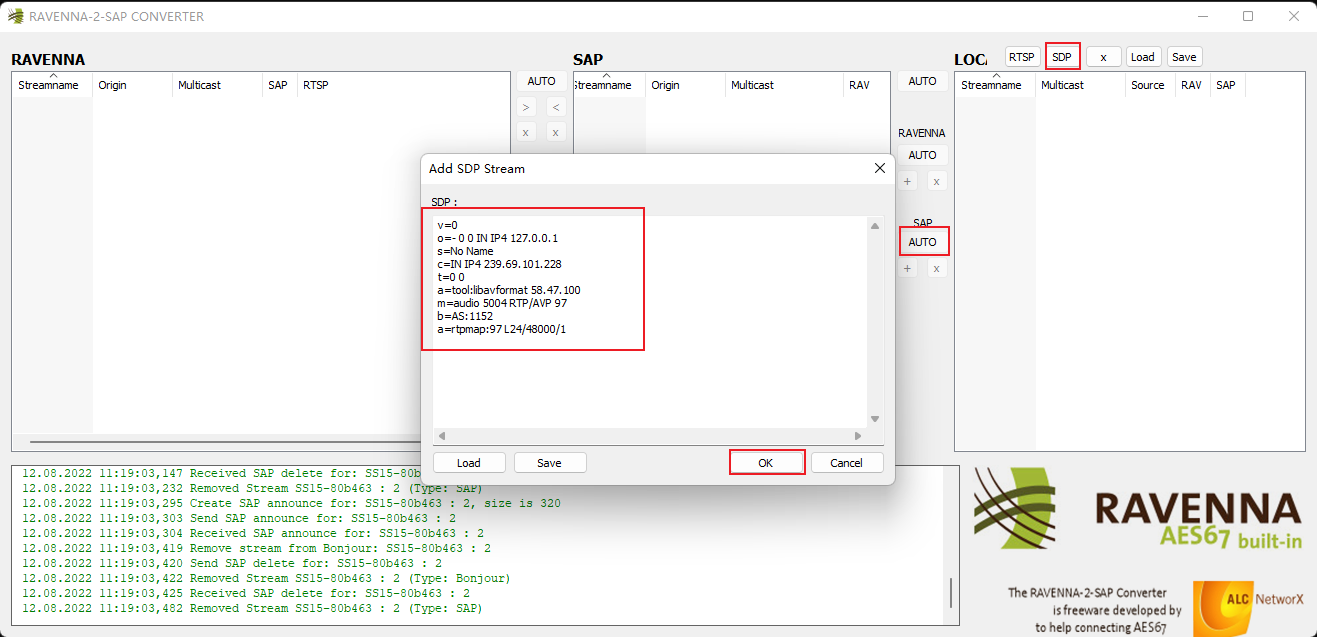Click Save button in Local toolbar

(x=1184, y=57)
